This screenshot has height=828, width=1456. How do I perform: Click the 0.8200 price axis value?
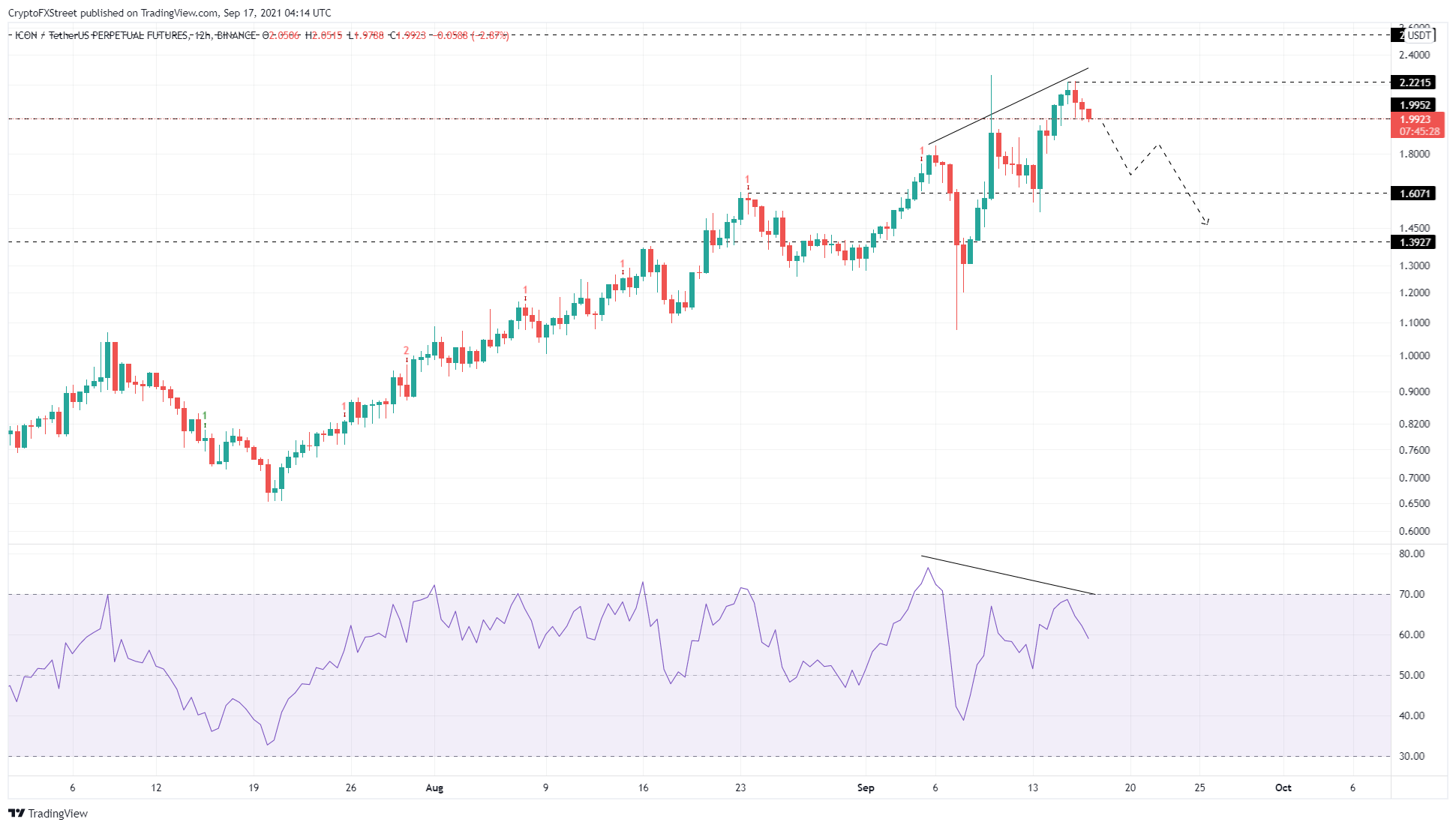point(1414,424)
